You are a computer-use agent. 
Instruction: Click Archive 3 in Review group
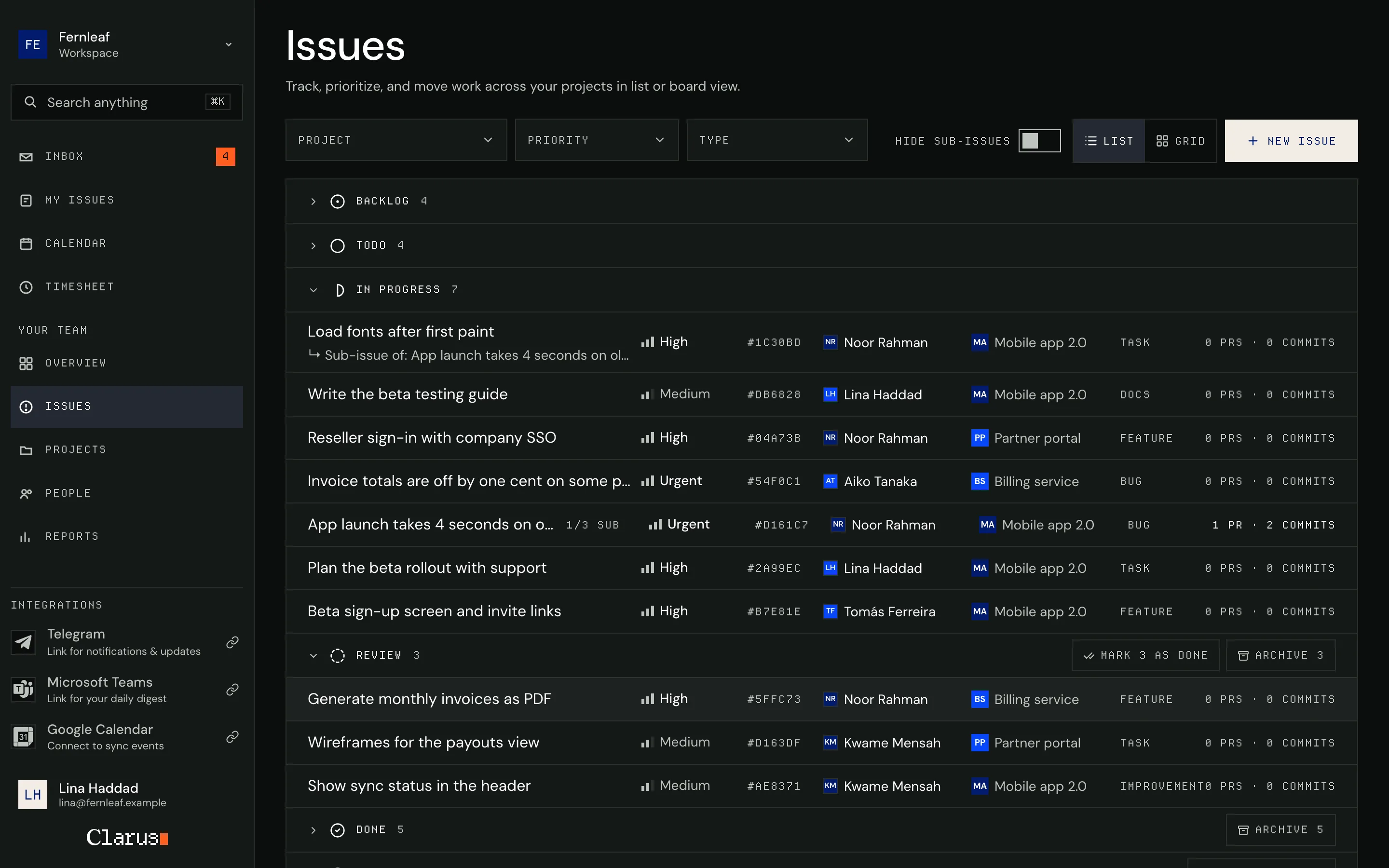tap(1280, 655)
